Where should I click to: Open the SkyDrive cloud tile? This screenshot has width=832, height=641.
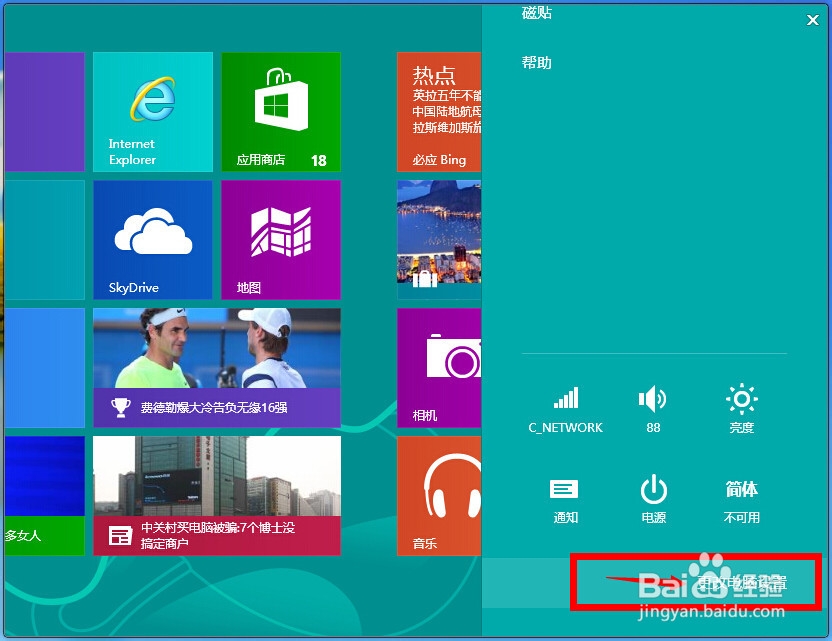click(x=153, y=240)
